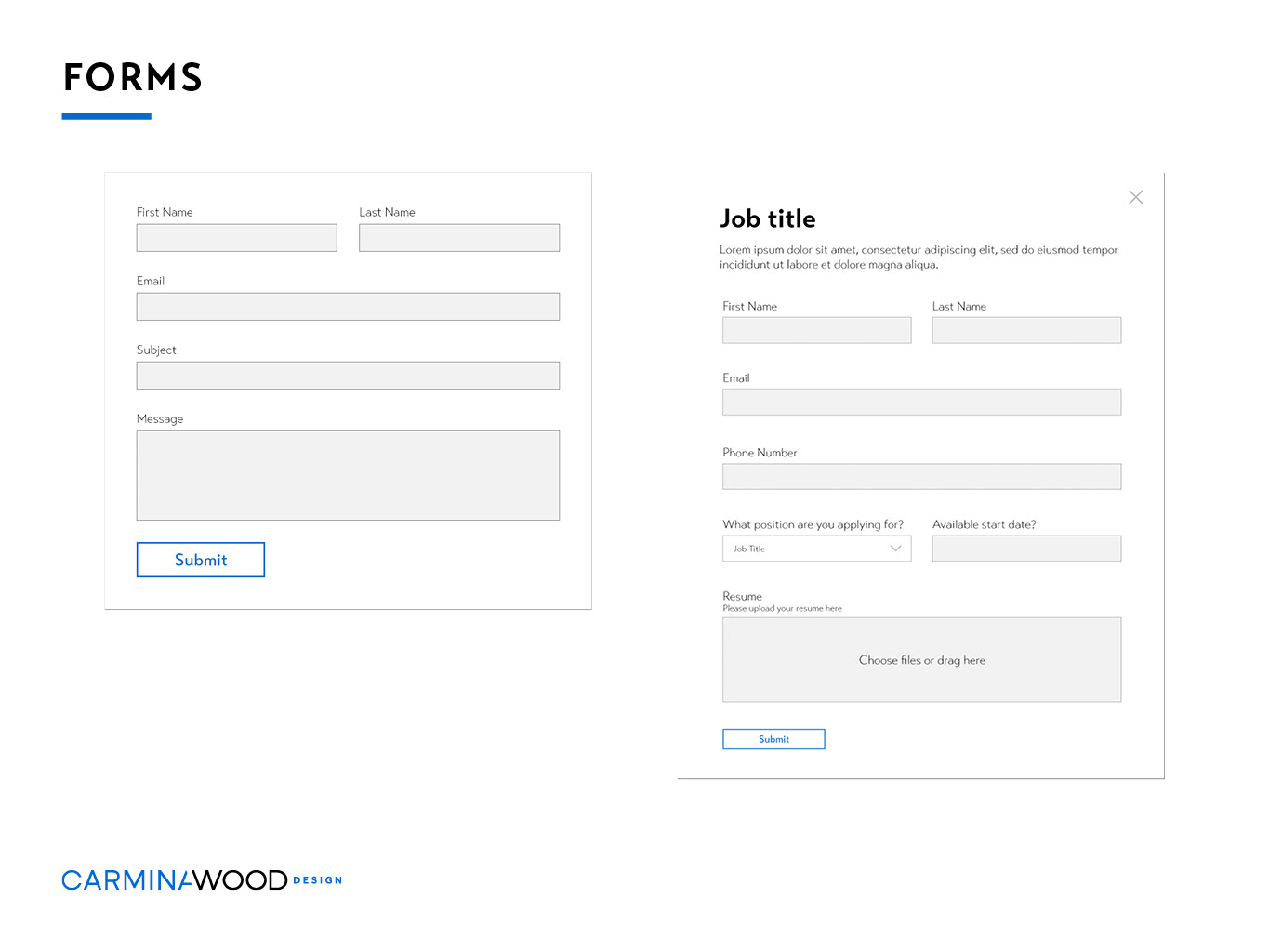Click the Carmina Wood Design logo
This screenshot has width=1269, height=952.
click(202, 880)
